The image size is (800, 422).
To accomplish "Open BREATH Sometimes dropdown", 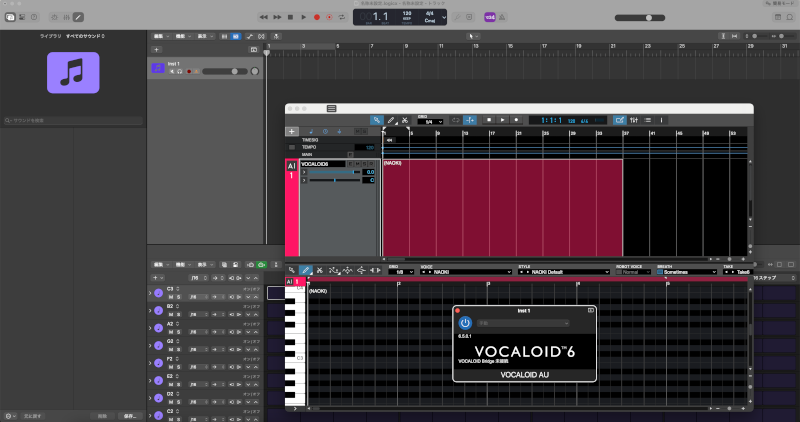I will (x=687, y=272).
